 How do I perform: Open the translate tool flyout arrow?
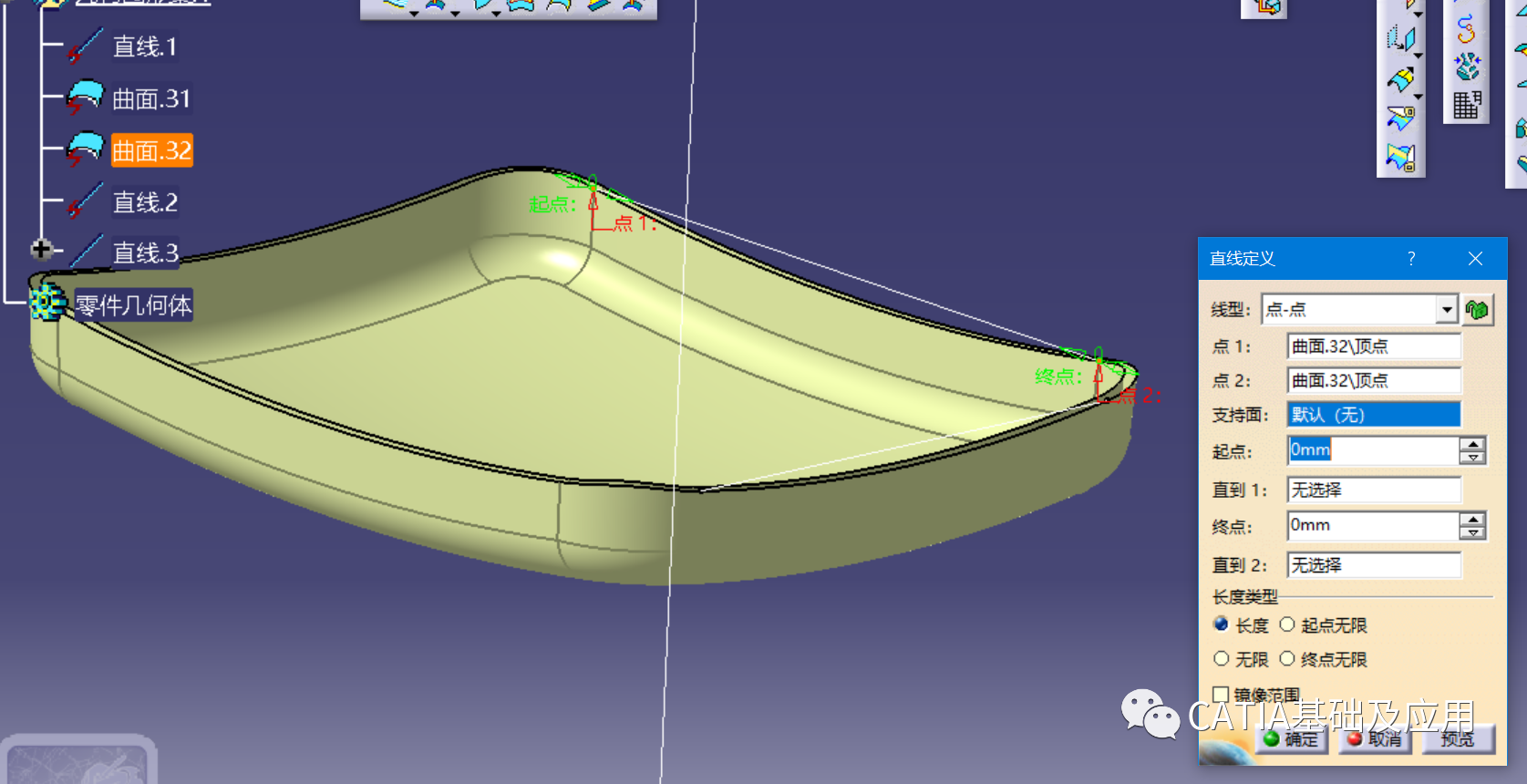click(x=1419, y=56)
